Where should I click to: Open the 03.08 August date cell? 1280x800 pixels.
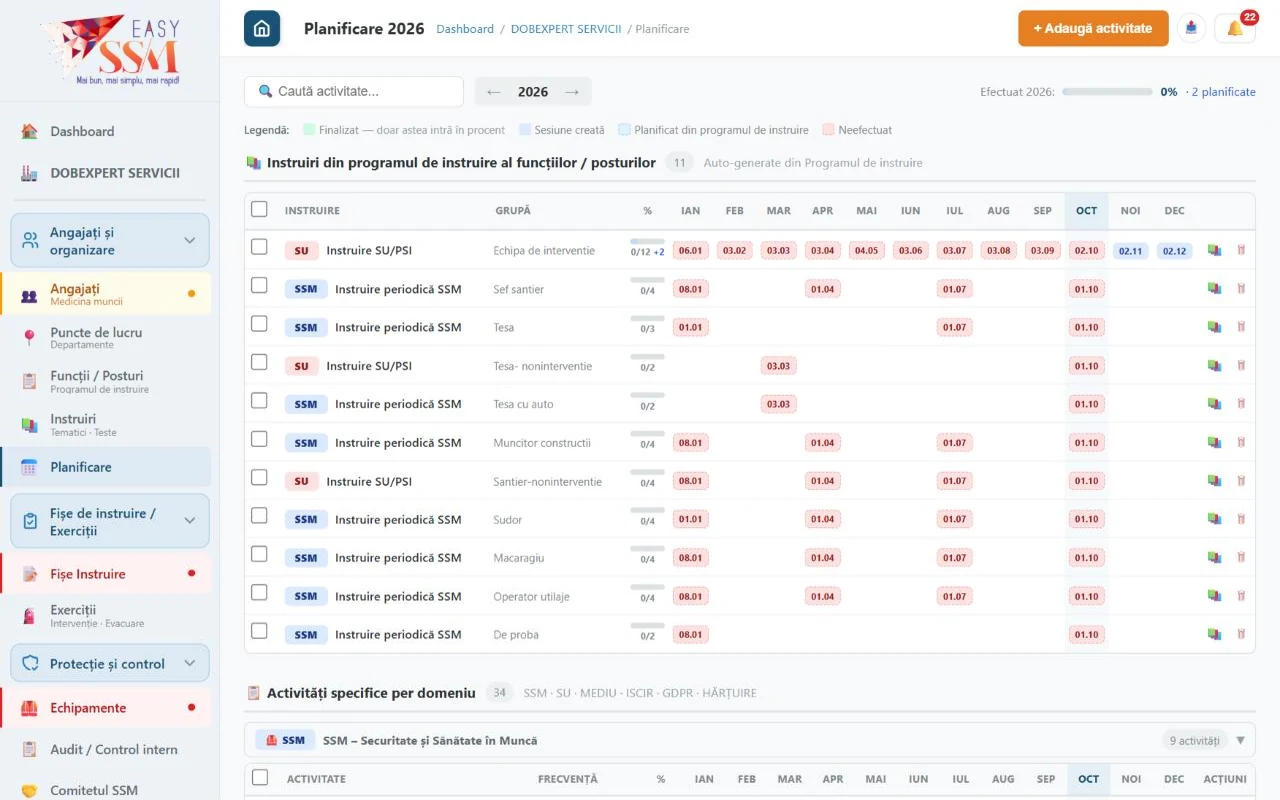click(998, 251)
